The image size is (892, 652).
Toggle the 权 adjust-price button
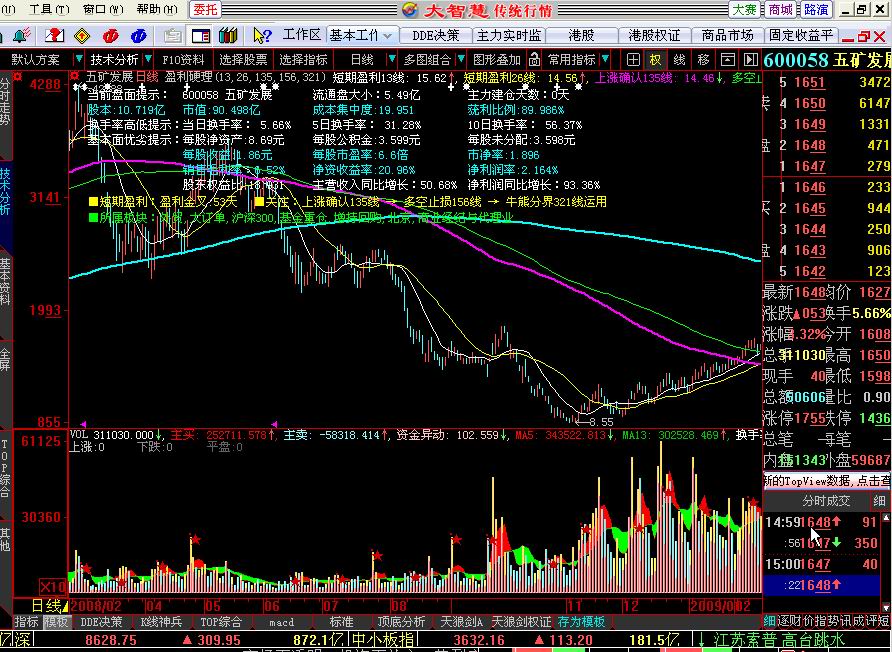(x=656, y=59)
